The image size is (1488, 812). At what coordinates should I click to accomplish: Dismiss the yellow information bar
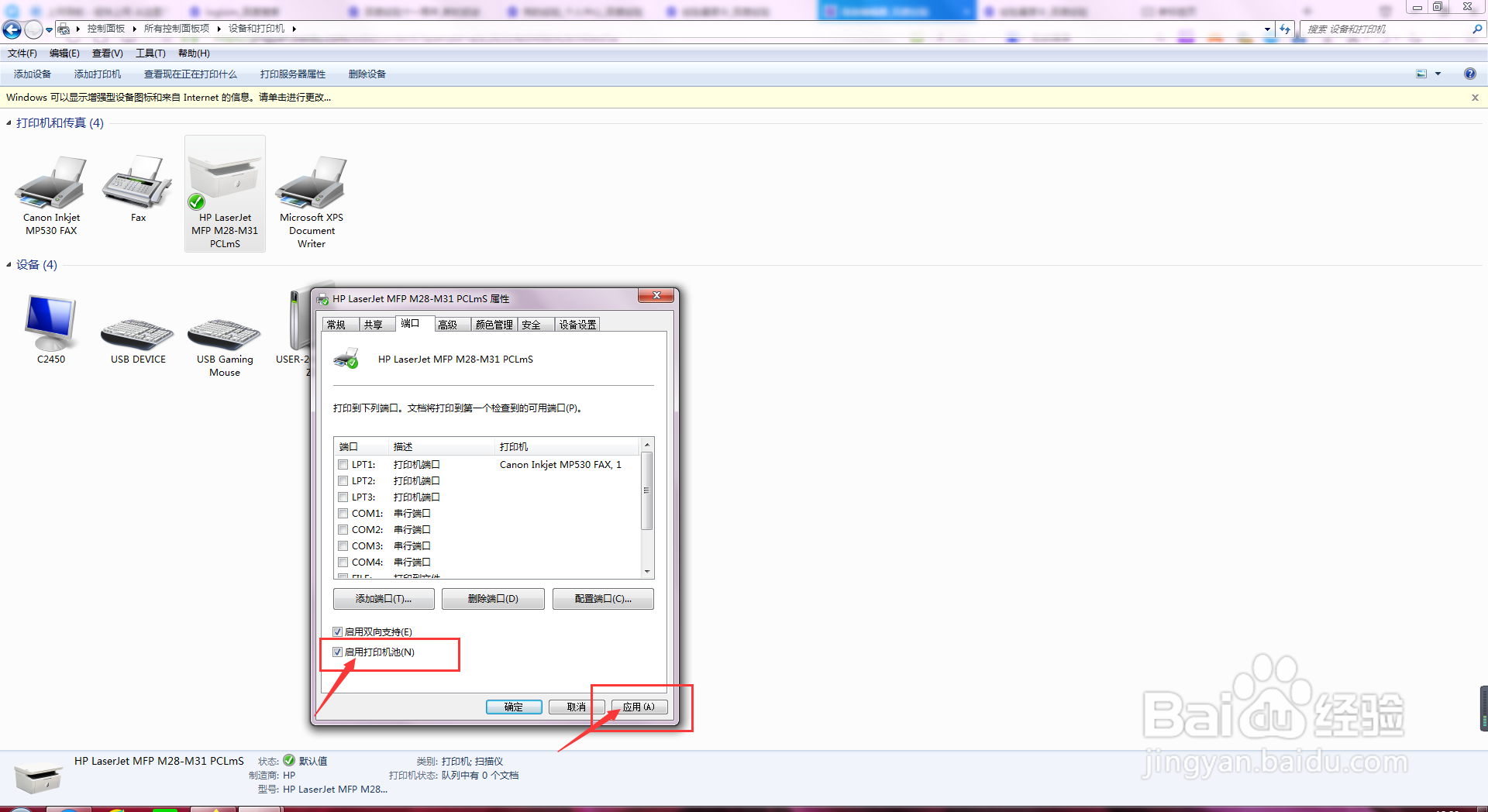point(1475,98)
